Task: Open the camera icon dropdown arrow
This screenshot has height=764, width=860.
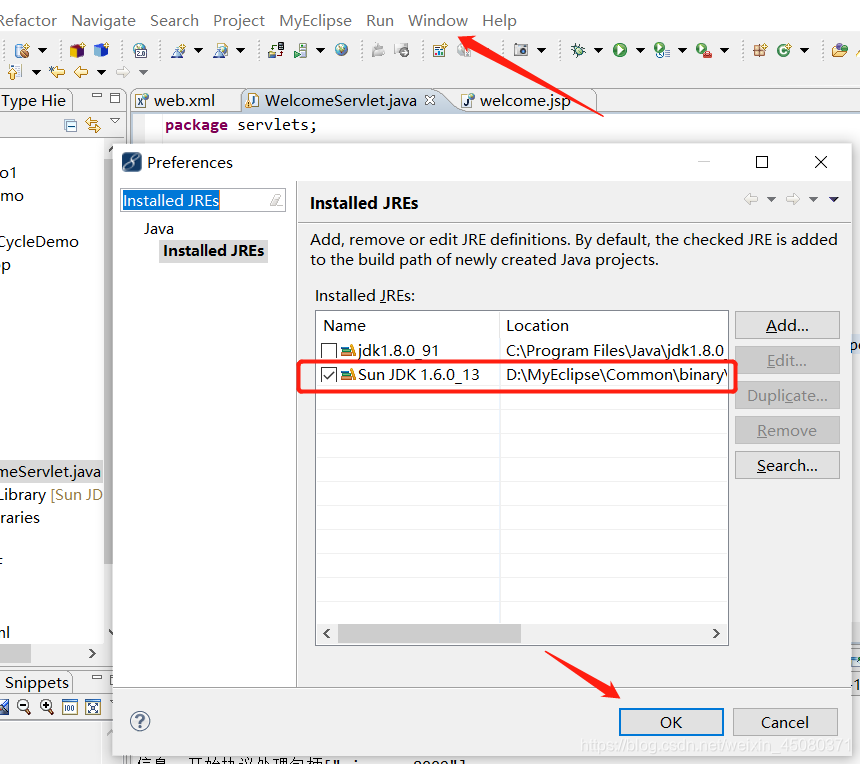Action: click(541, 50)
